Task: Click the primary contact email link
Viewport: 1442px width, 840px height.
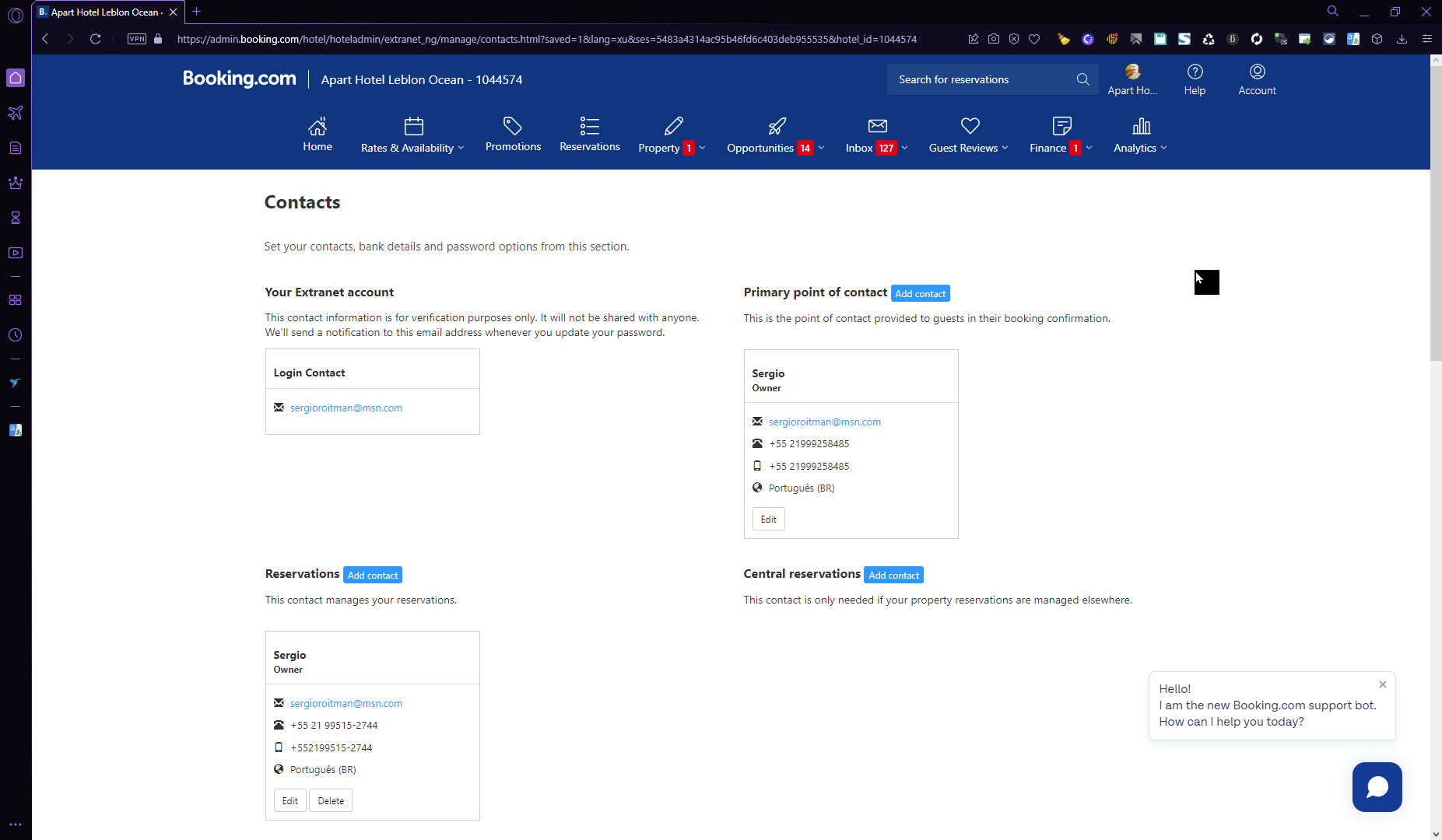Action: [825, 422]
